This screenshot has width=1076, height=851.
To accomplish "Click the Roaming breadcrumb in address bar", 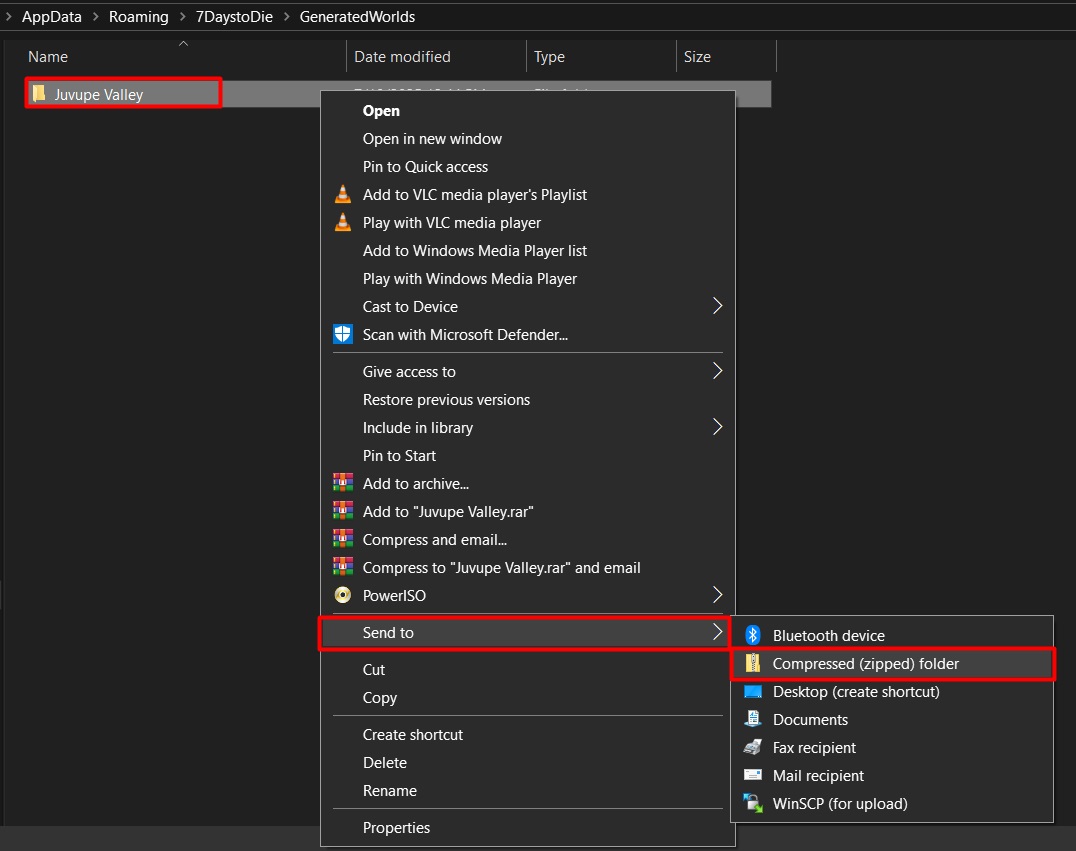I will (x=139, y=16).
